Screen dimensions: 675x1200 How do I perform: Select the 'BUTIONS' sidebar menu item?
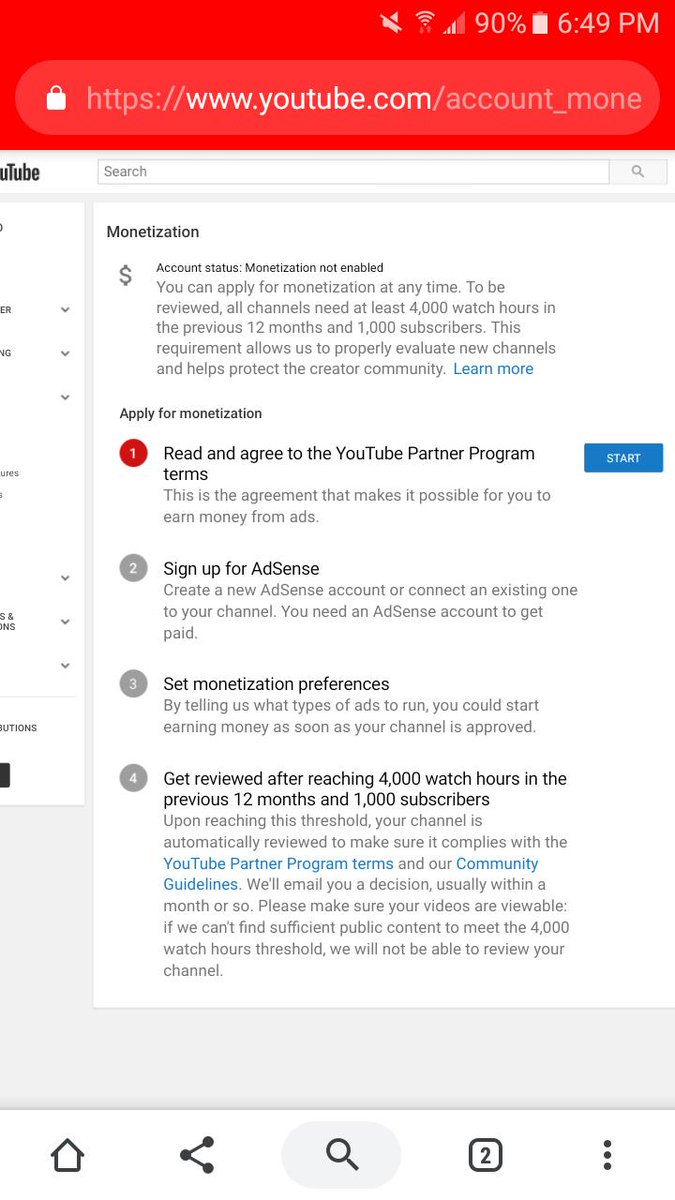point(19,728)
